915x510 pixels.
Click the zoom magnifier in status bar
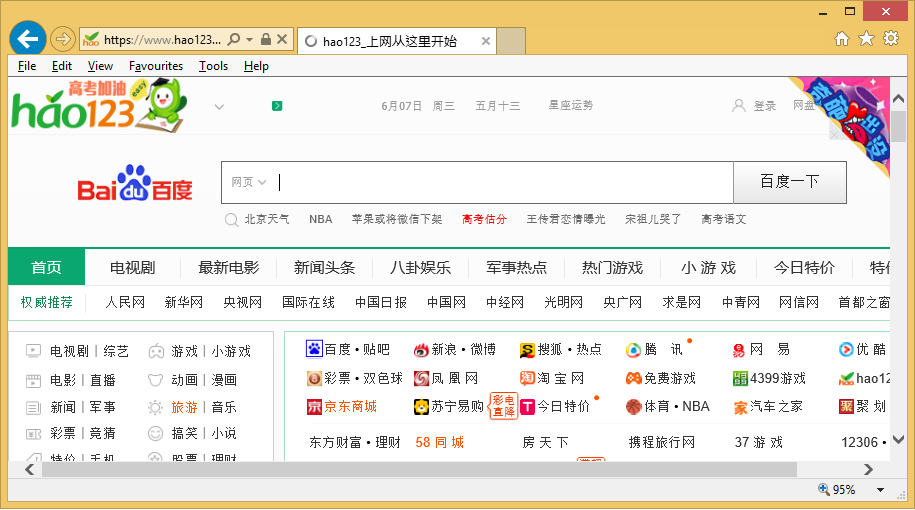823,489
